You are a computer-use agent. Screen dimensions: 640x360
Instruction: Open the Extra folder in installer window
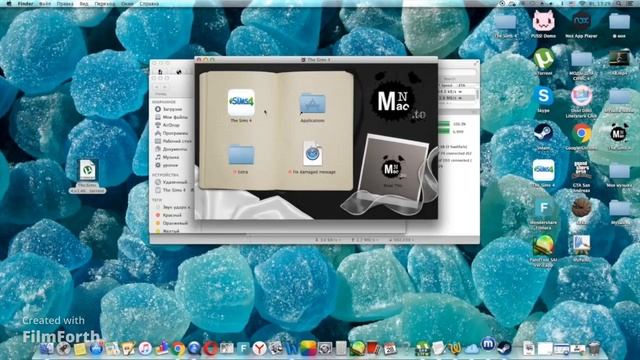[x=241, y=155]
